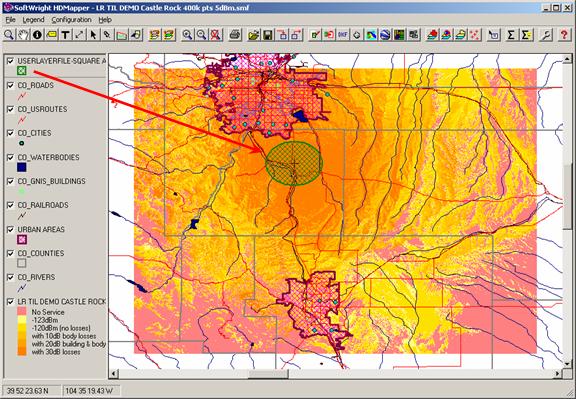Open help with red question mark
The width and height of the screenshot is (576, 399).
565,35
